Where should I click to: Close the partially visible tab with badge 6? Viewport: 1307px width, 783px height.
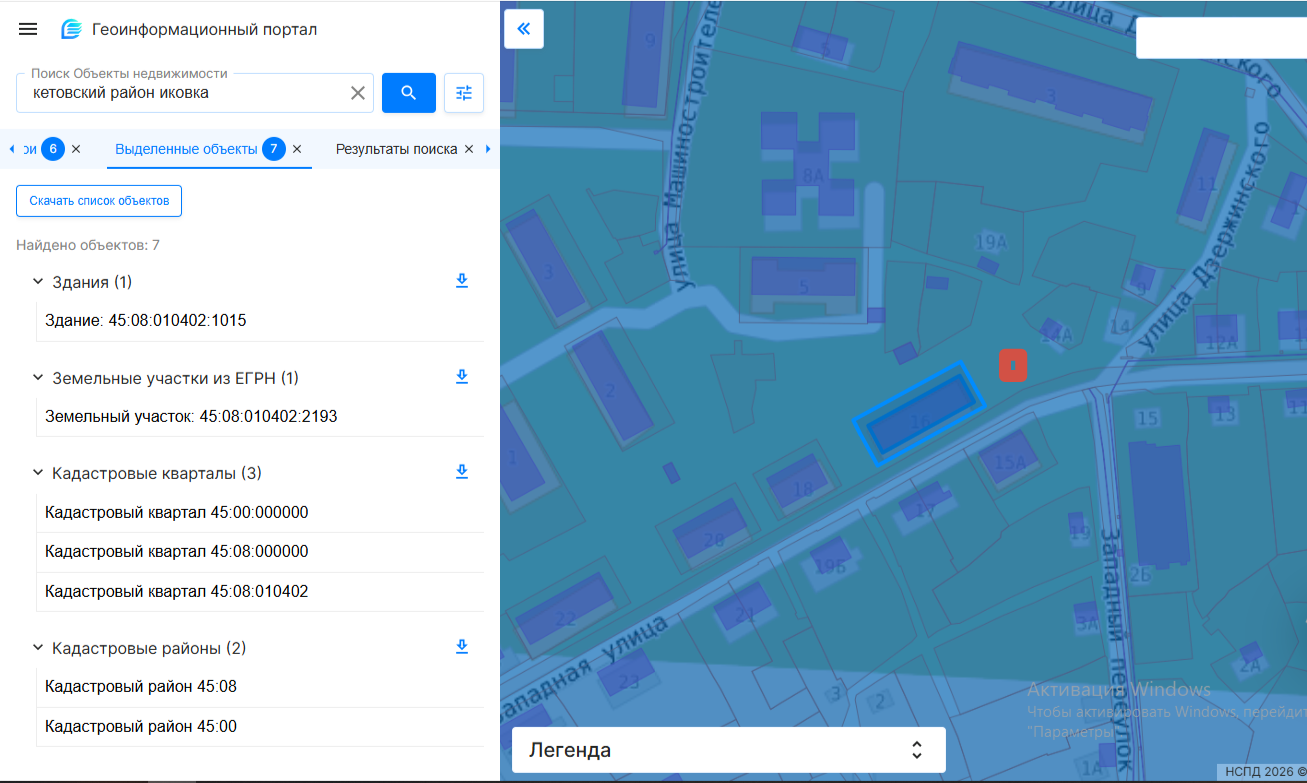tap(76, 149)
